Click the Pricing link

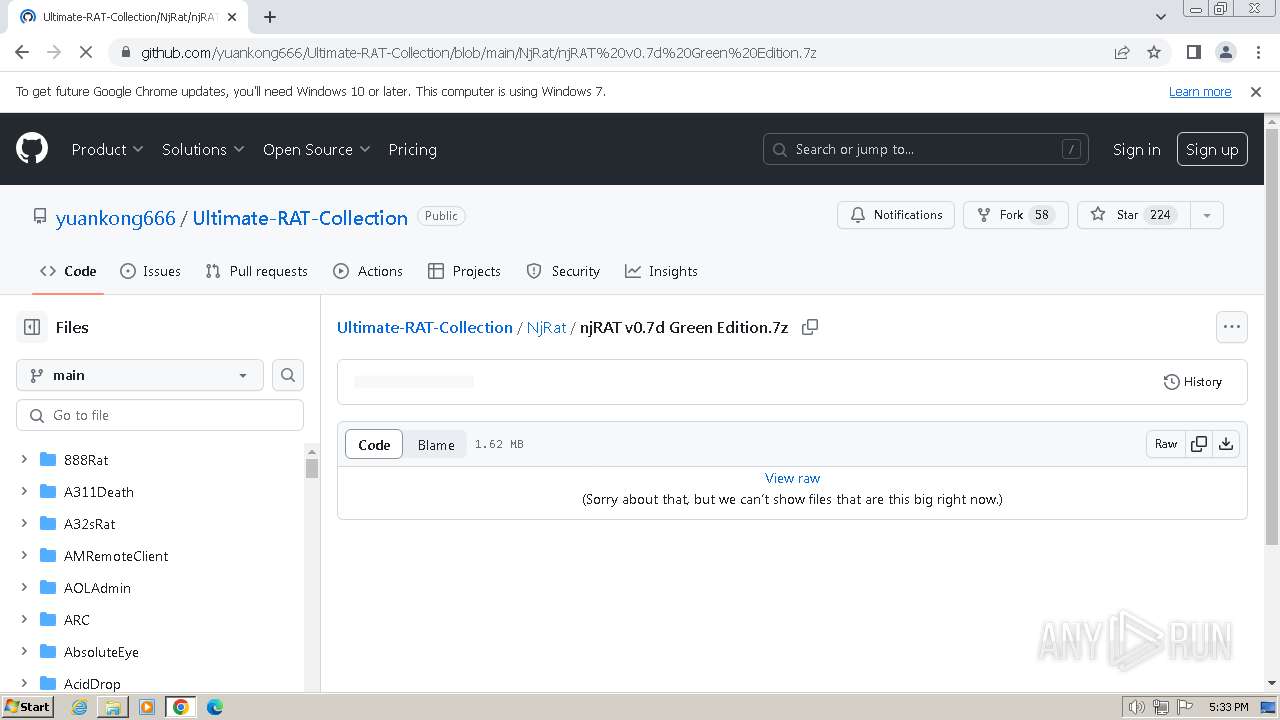pos(412,149)
